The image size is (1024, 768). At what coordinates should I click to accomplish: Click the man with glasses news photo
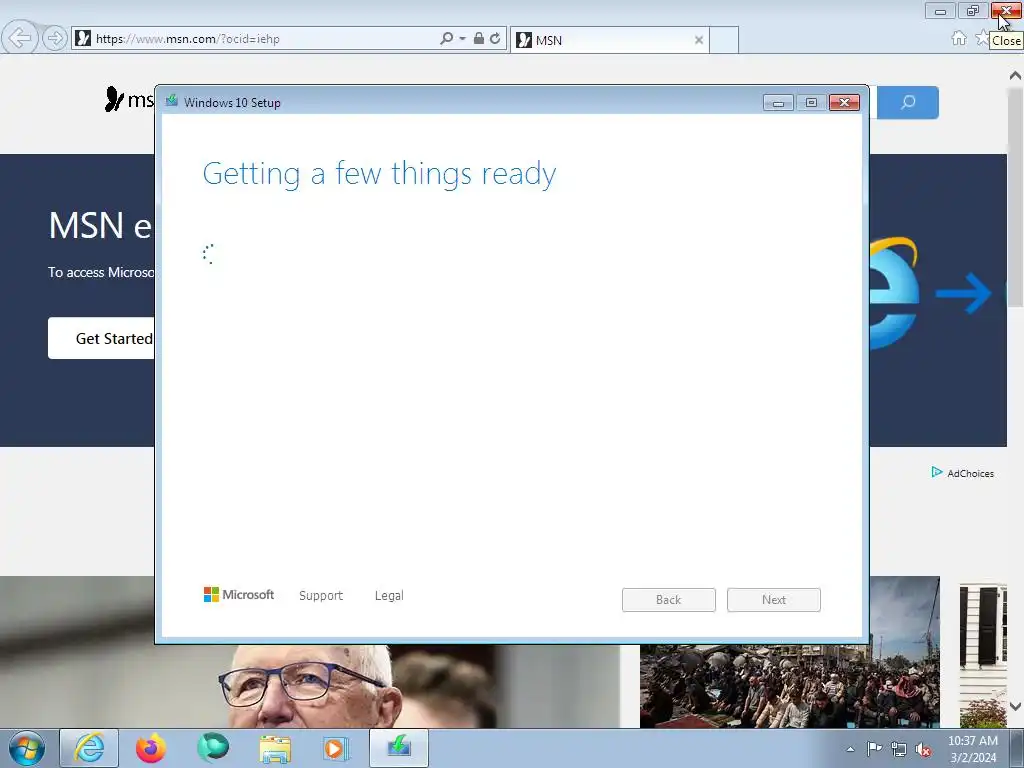[x=310, y=686]
